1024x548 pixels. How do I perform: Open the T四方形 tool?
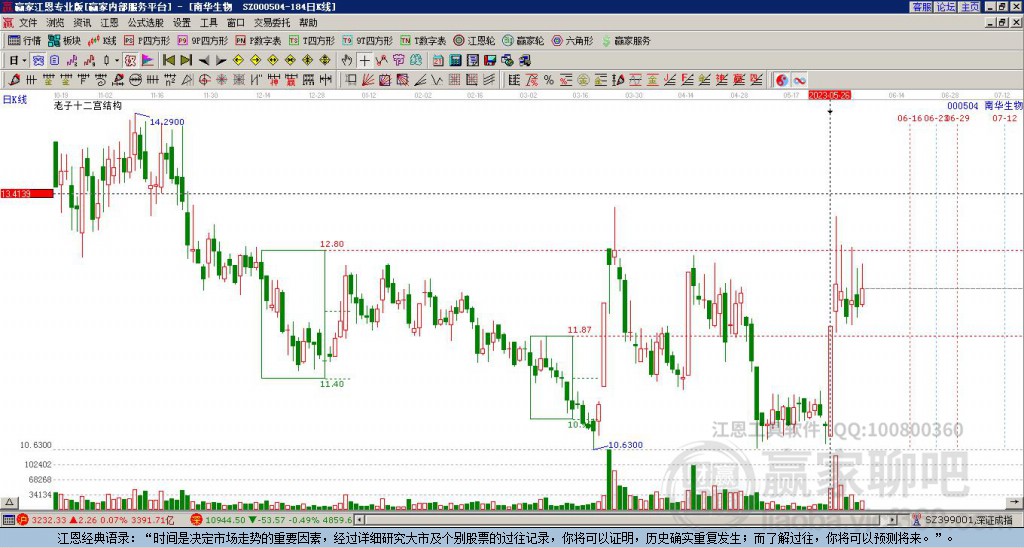coord(312,40)
